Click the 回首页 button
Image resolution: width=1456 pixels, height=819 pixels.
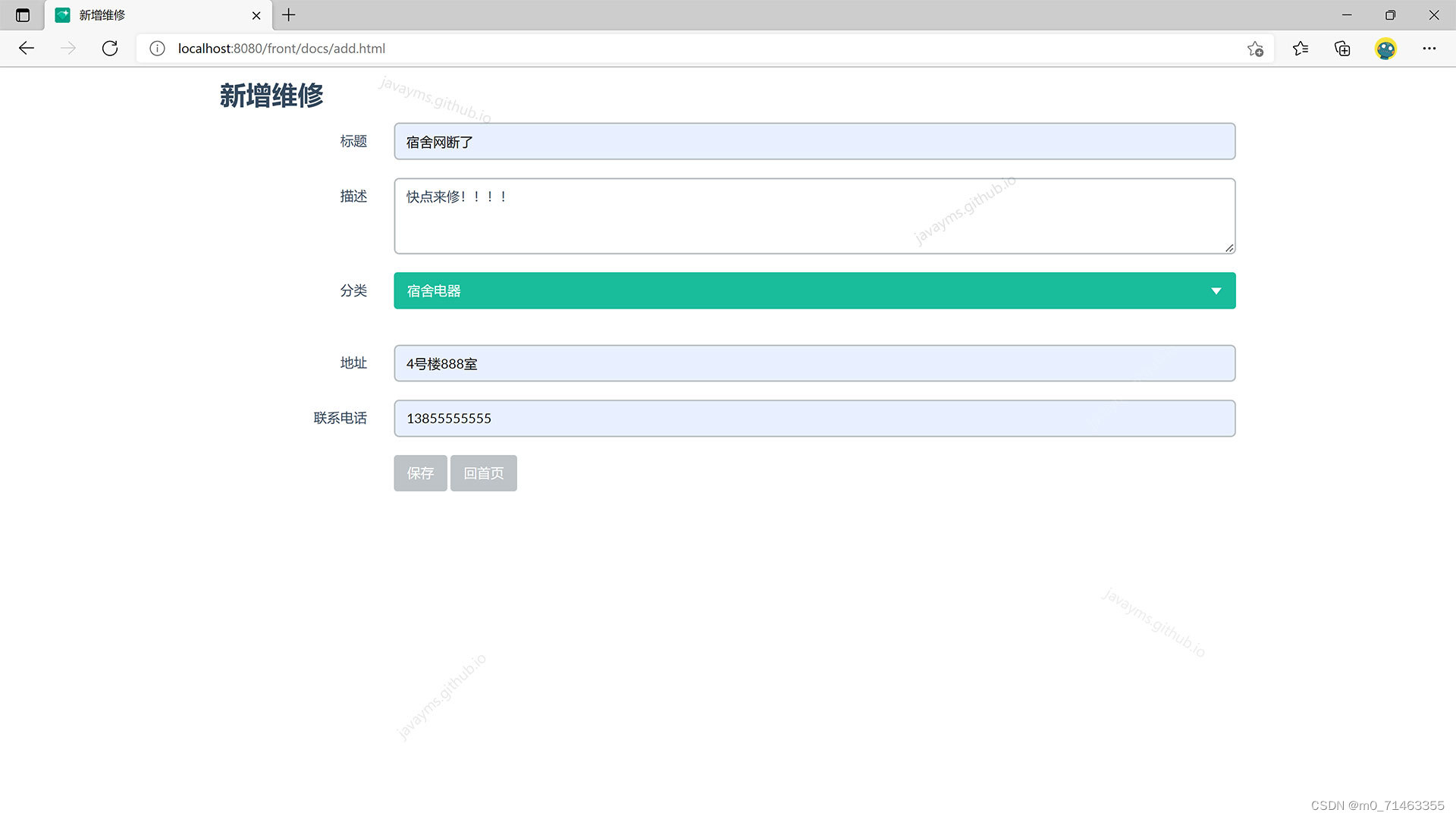pyautogui.click(x=483, y=473)
